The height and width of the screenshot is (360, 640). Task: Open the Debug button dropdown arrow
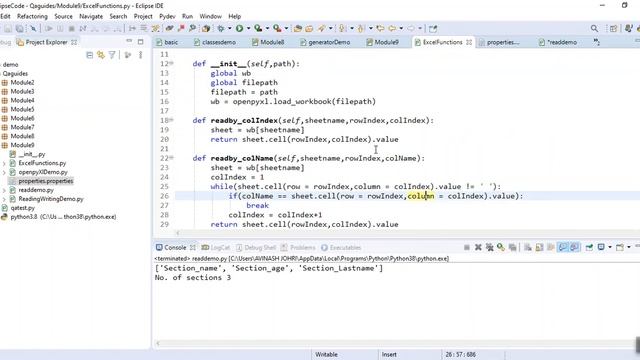tap(230, 29)
